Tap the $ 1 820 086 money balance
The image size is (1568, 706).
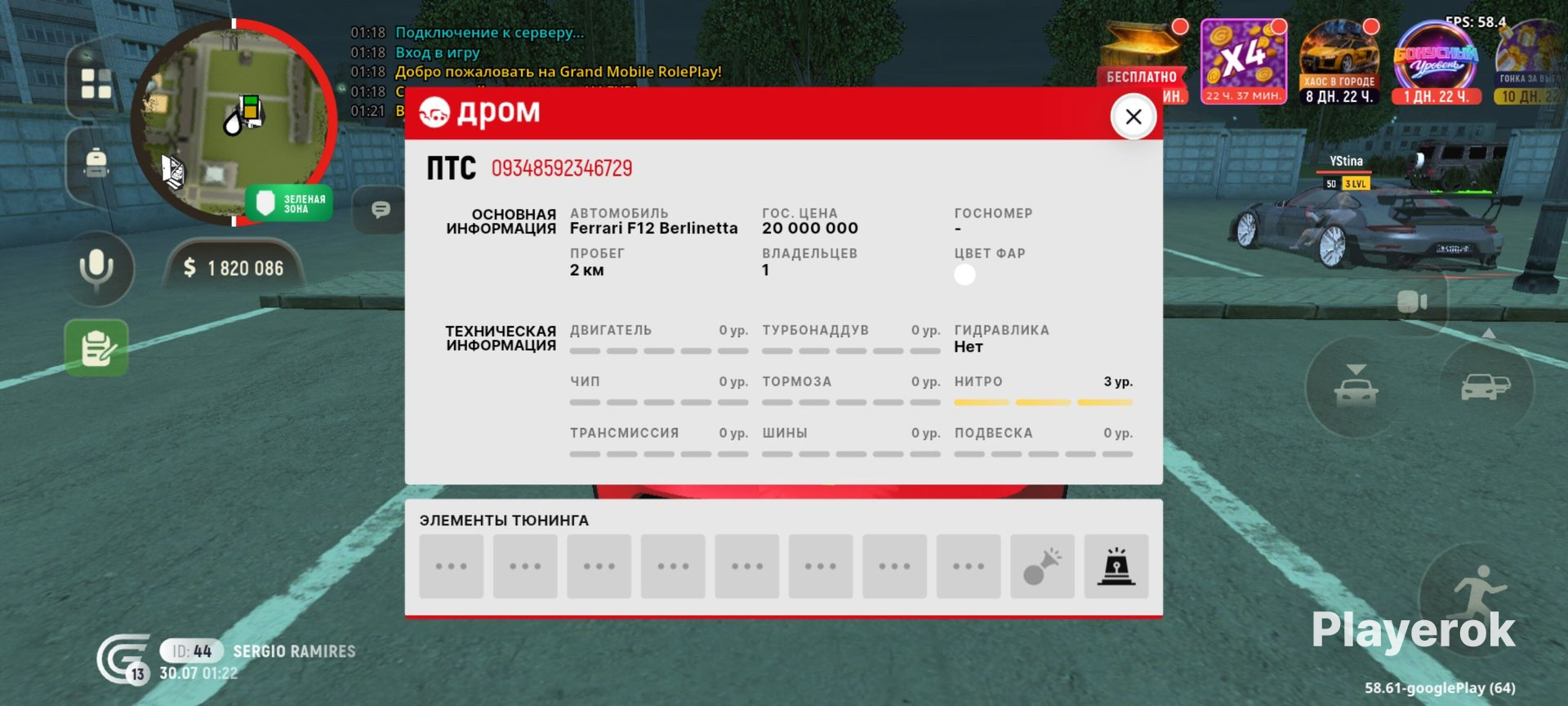click(x=234, y=268)
